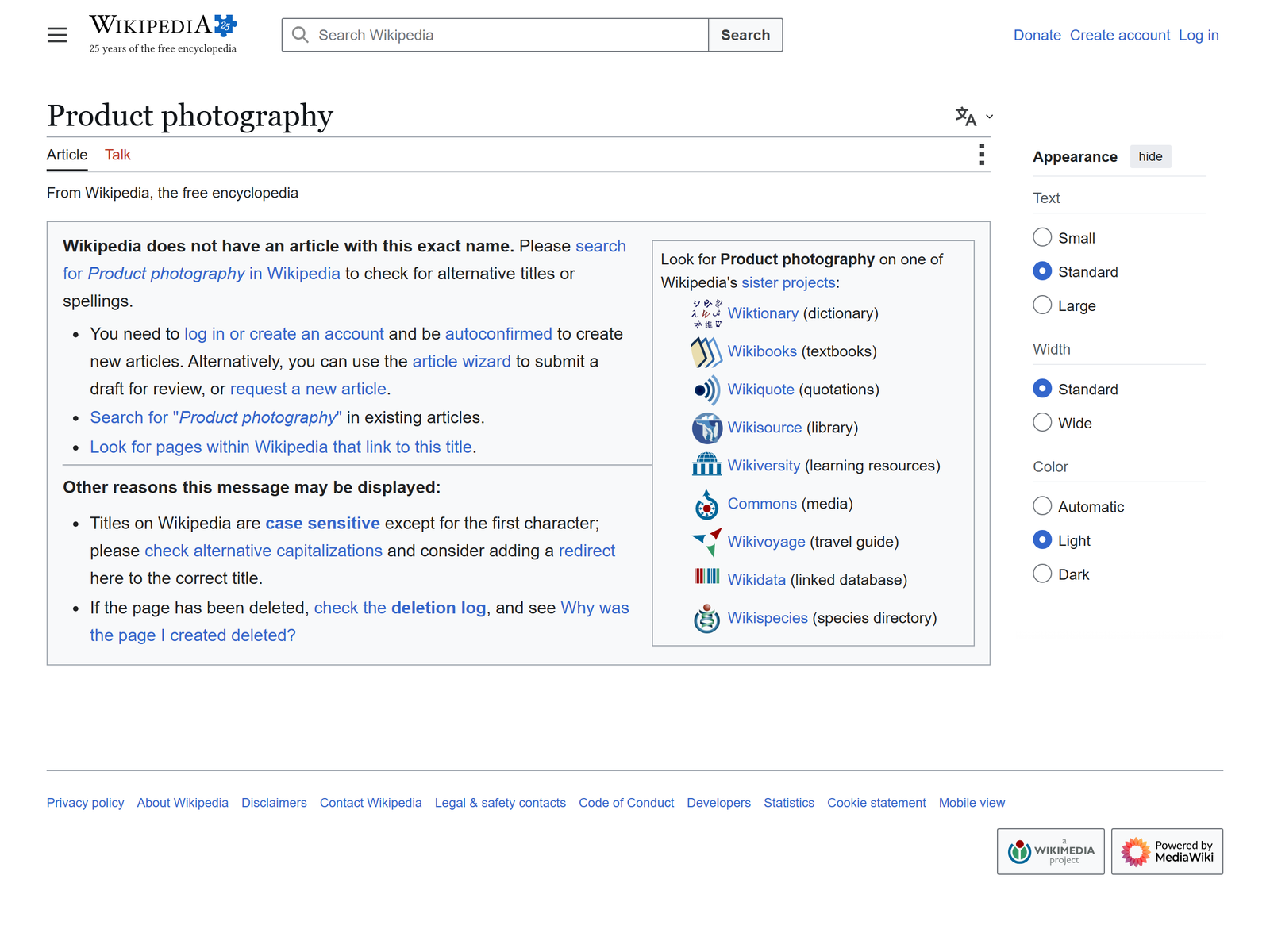Open the article wizard link
This screenshot has width=1270, height=952.
(462, 362)
